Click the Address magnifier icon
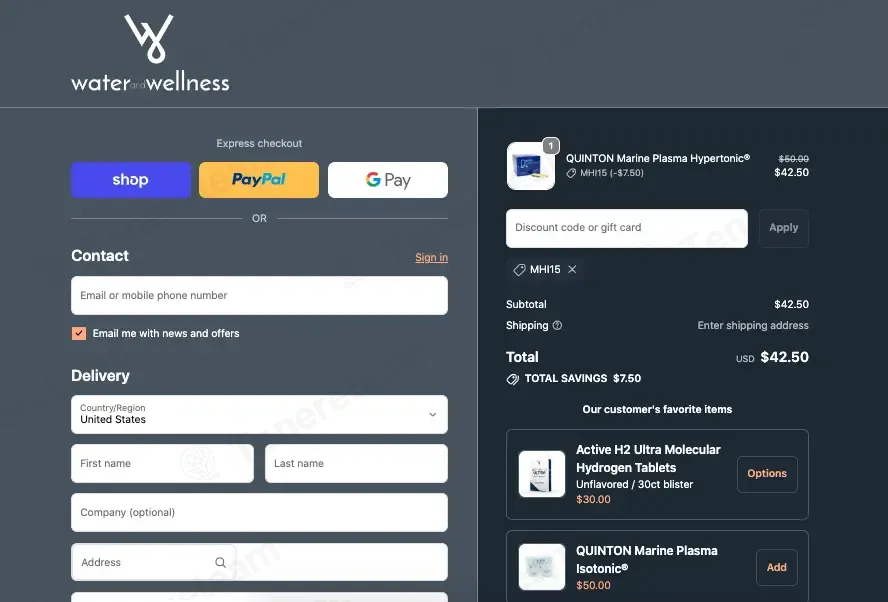This screenshot has width=888, height=602. [x=220, y=562]
